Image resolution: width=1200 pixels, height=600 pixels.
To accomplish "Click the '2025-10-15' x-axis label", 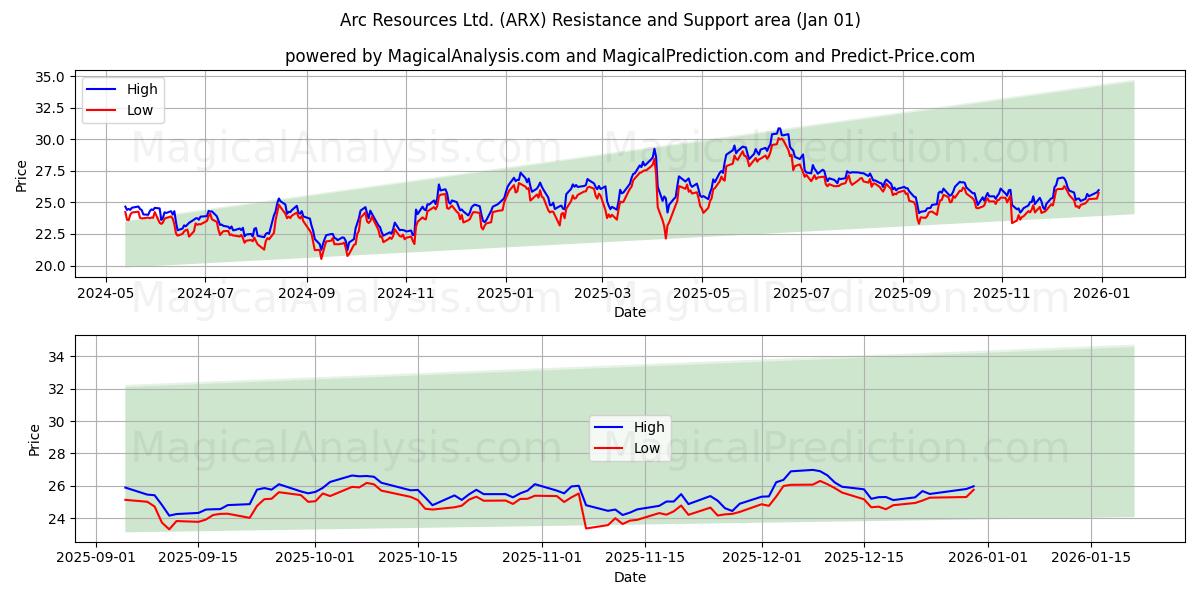I will pos(419,559).
